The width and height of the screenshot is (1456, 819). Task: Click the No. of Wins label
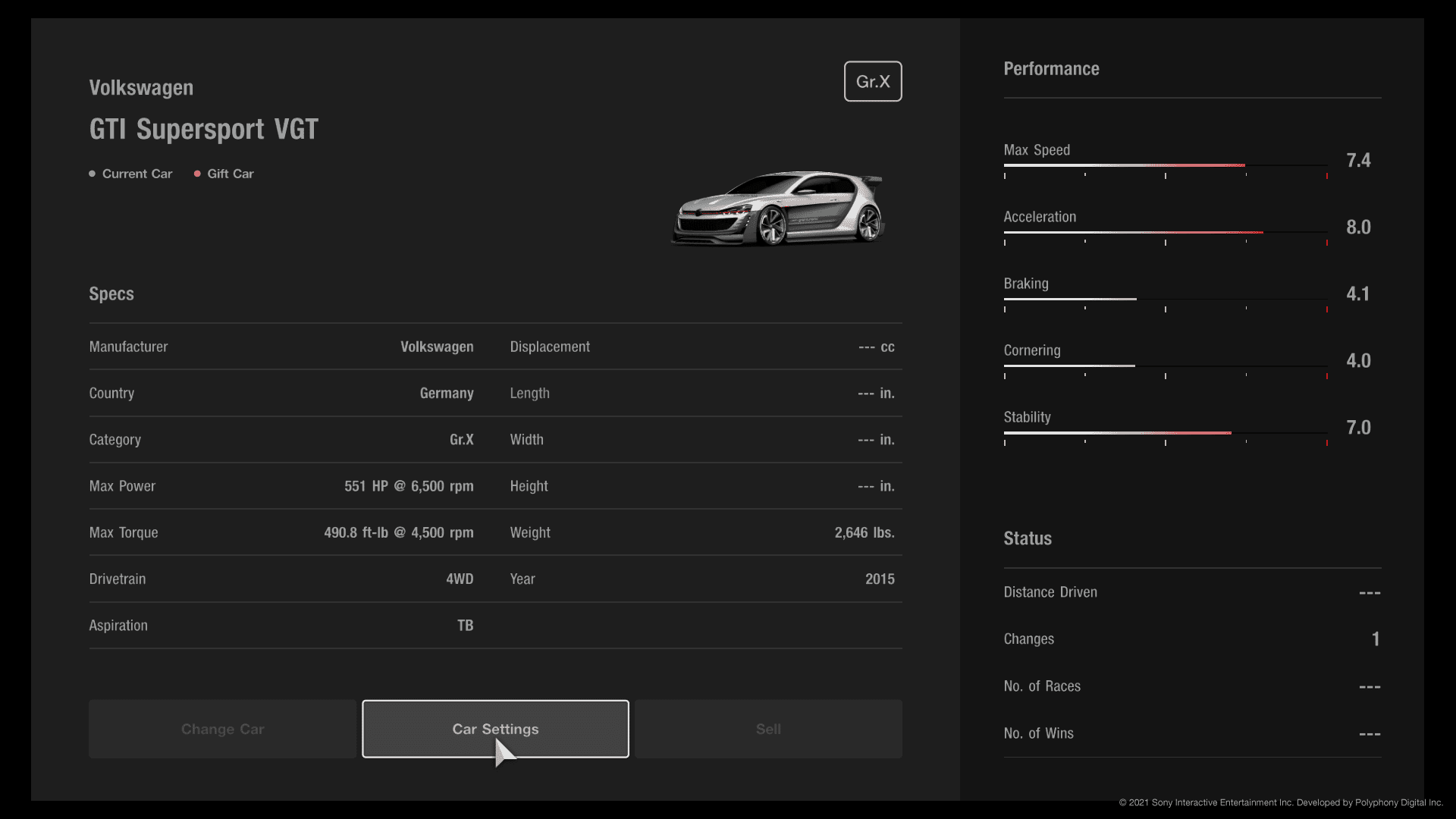pos(1039,733)
